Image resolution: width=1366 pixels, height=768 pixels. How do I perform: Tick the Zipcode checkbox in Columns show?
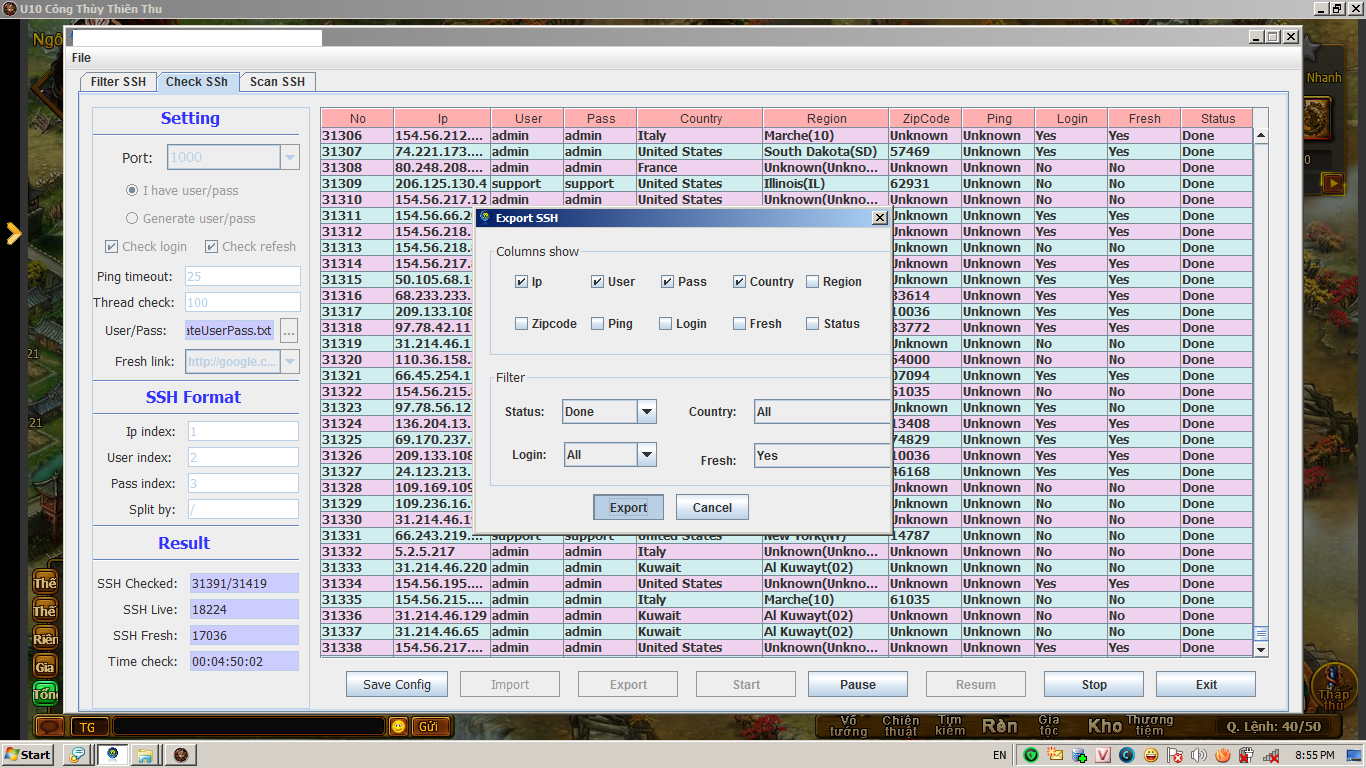tap(521, 324)
